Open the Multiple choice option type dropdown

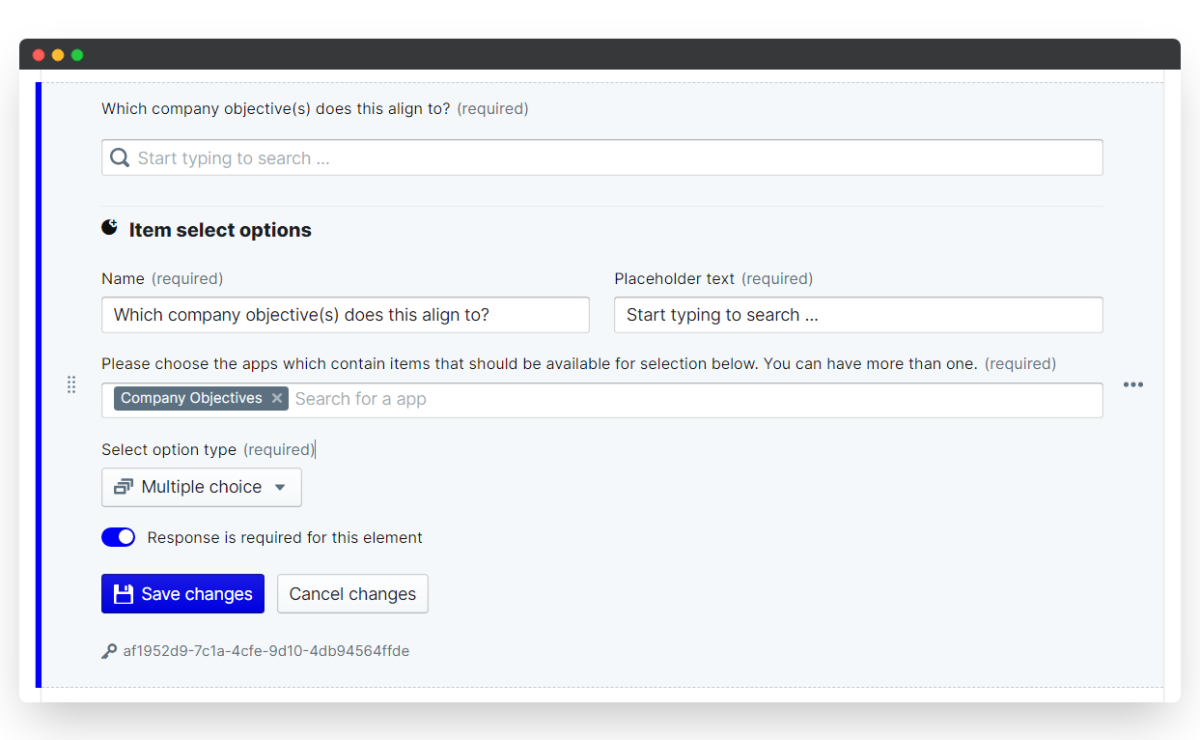pyautogui.click(x=201, y=487)
